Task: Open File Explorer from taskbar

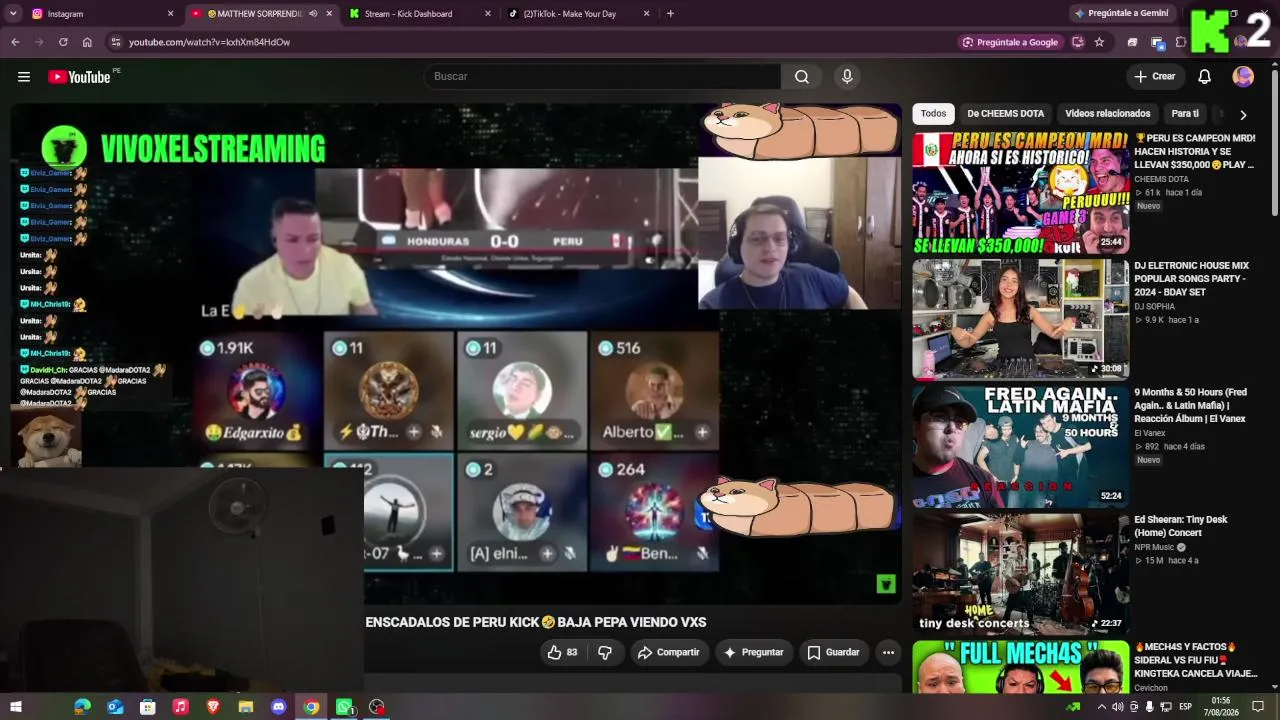Action: (246, 707)
